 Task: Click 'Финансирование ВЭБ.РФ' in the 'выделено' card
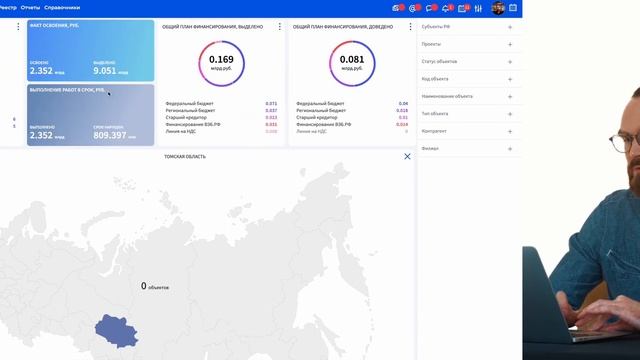point(193,124)
